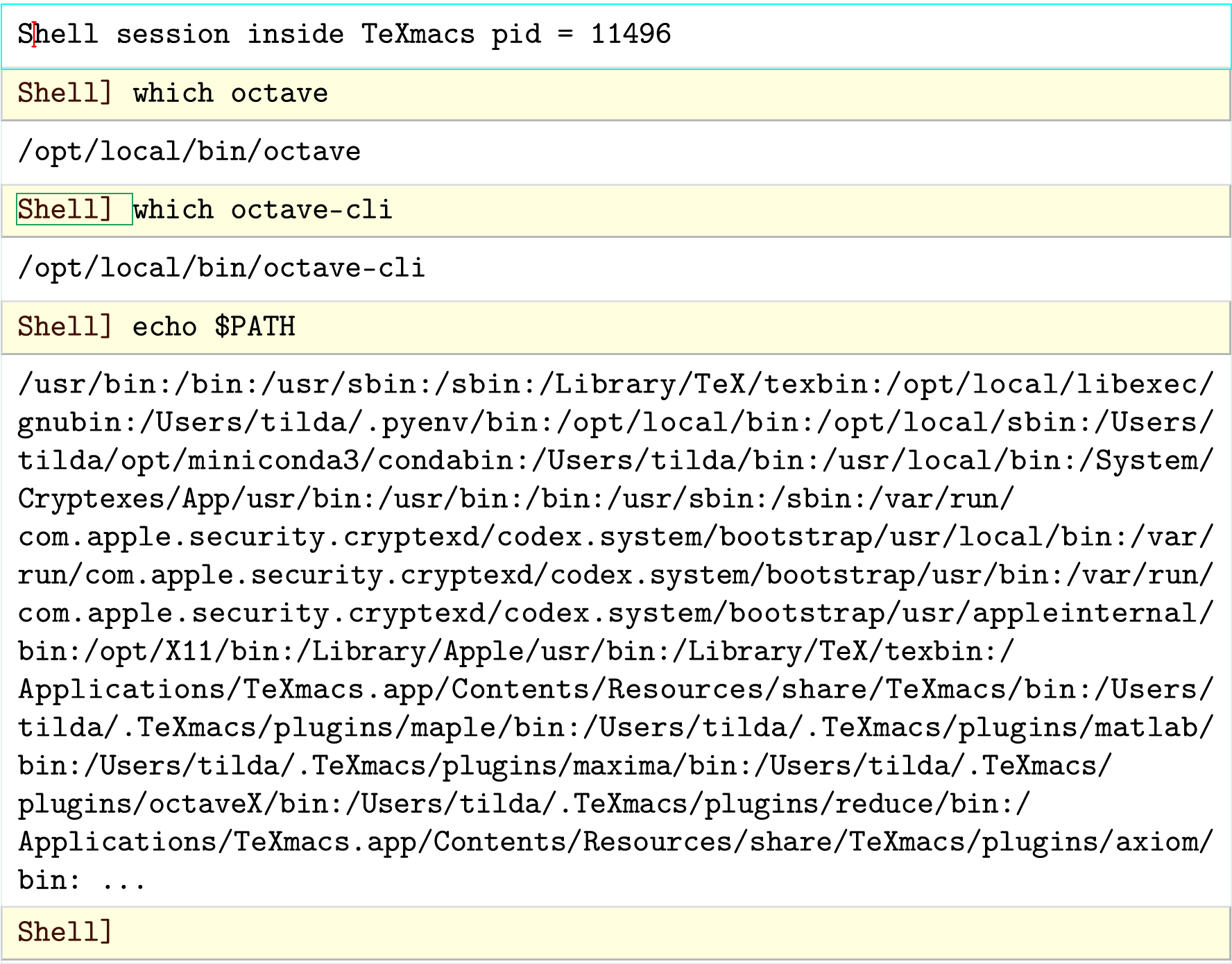This screenshot has width=1232, height=964.
Task: Click the 'which octave' command input
Action: click(x=230, y=93)
